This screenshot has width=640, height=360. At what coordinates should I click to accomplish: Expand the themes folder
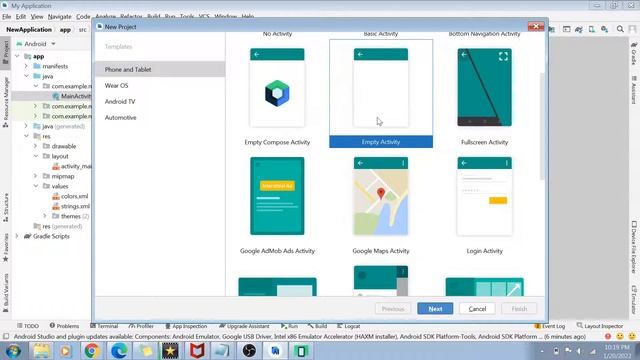pyautogui.click(x=45, y=216)
